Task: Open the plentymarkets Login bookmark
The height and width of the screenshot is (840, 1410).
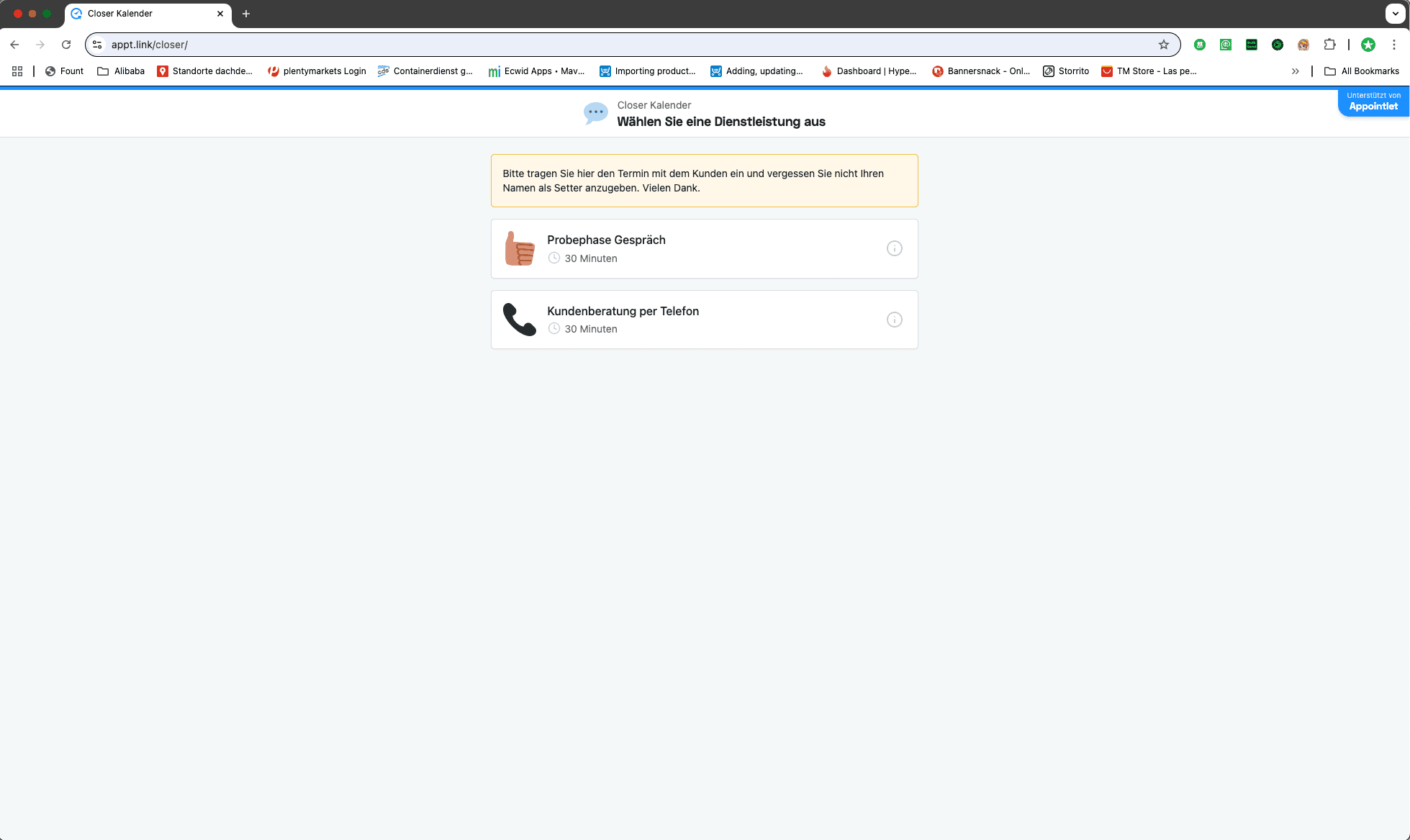Action: tap(317, 71)
